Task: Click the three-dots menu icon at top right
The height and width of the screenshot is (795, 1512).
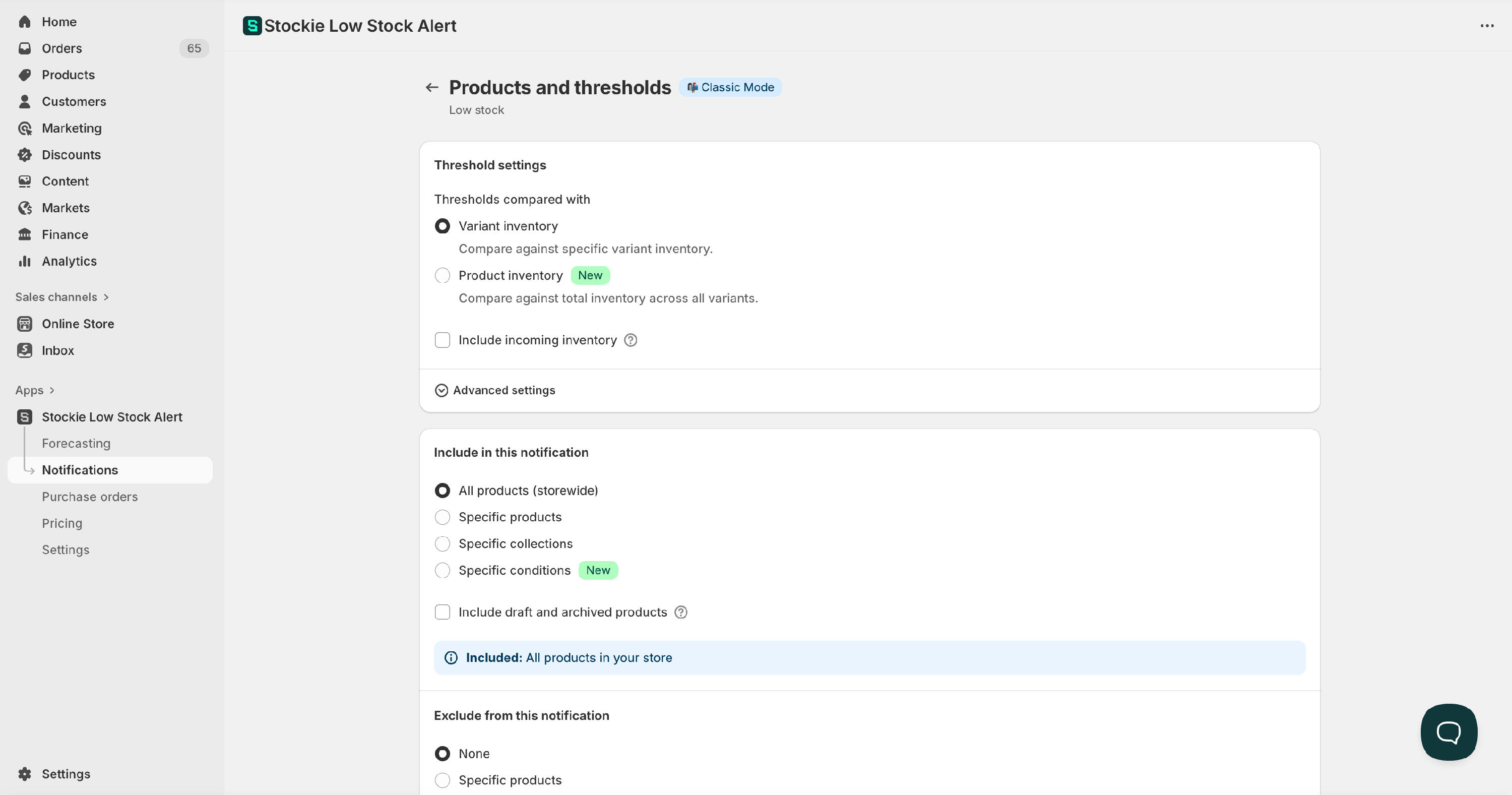Action: point(1487,26)
